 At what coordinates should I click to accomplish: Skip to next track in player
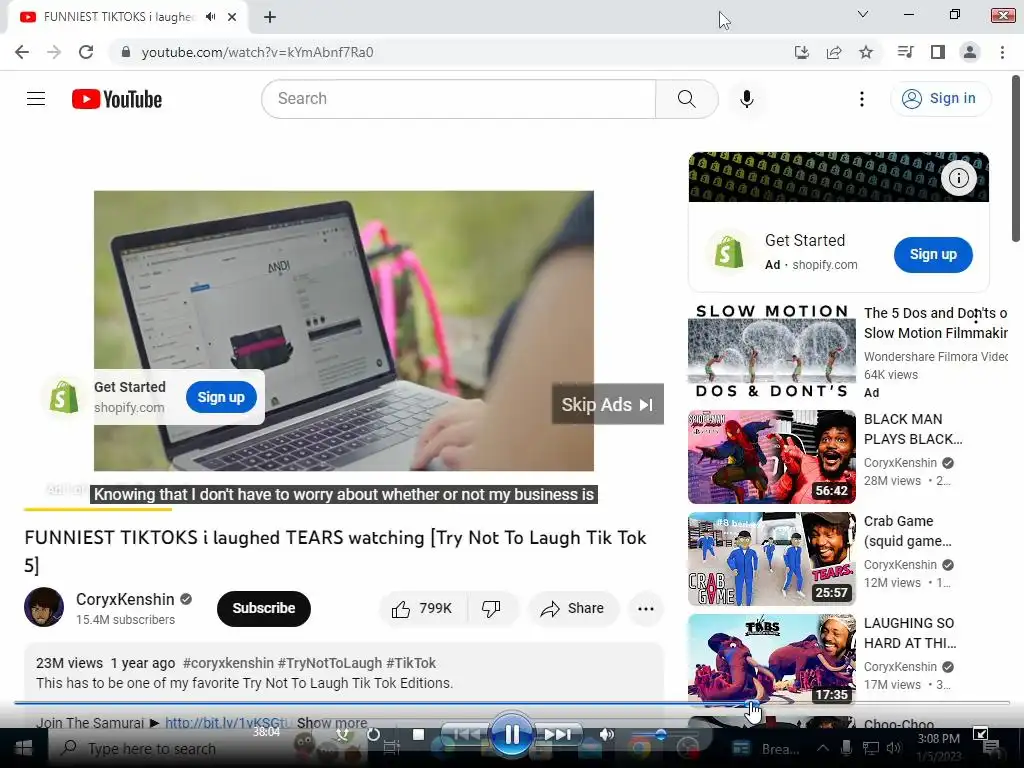pos(557,735)
